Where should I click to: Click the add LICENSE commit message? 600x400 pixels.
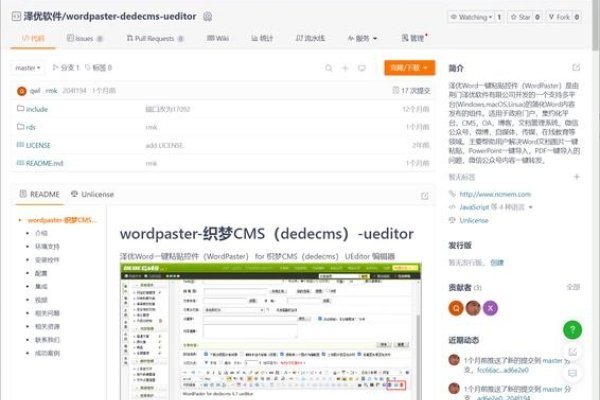point(164,145)
